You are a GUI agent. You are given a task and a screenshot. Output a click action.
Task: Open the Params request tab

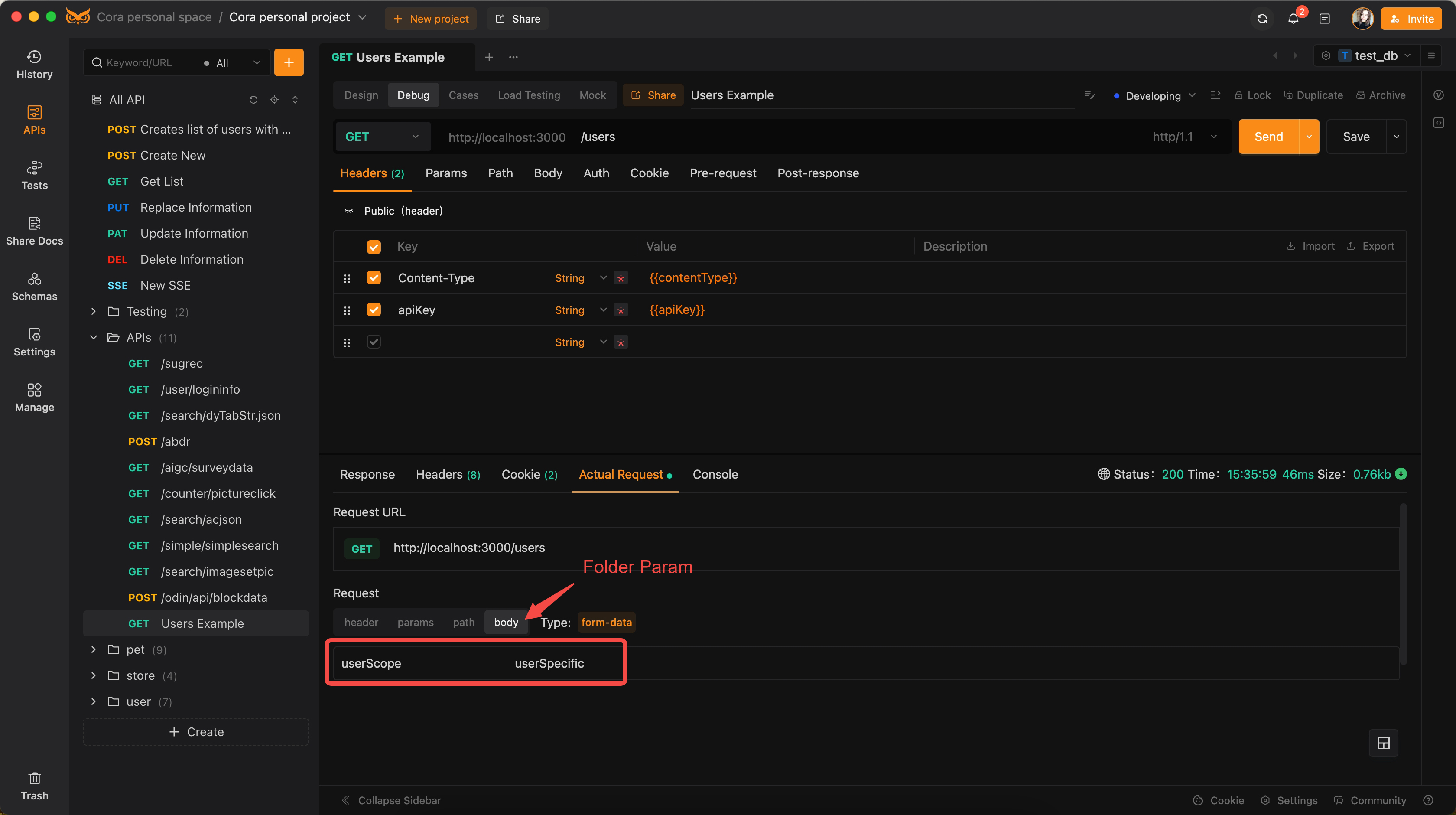[x=446, y=173]
